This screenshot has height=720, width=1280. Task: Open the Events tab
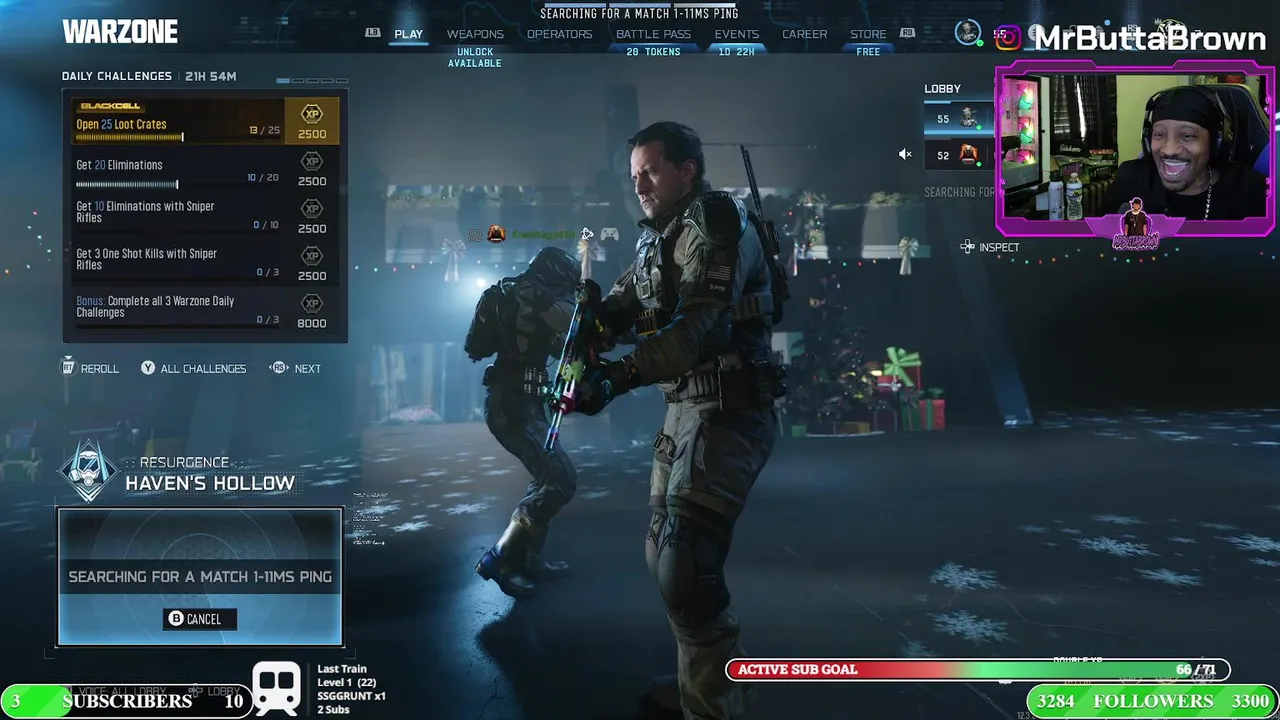(x=736, y=34)
